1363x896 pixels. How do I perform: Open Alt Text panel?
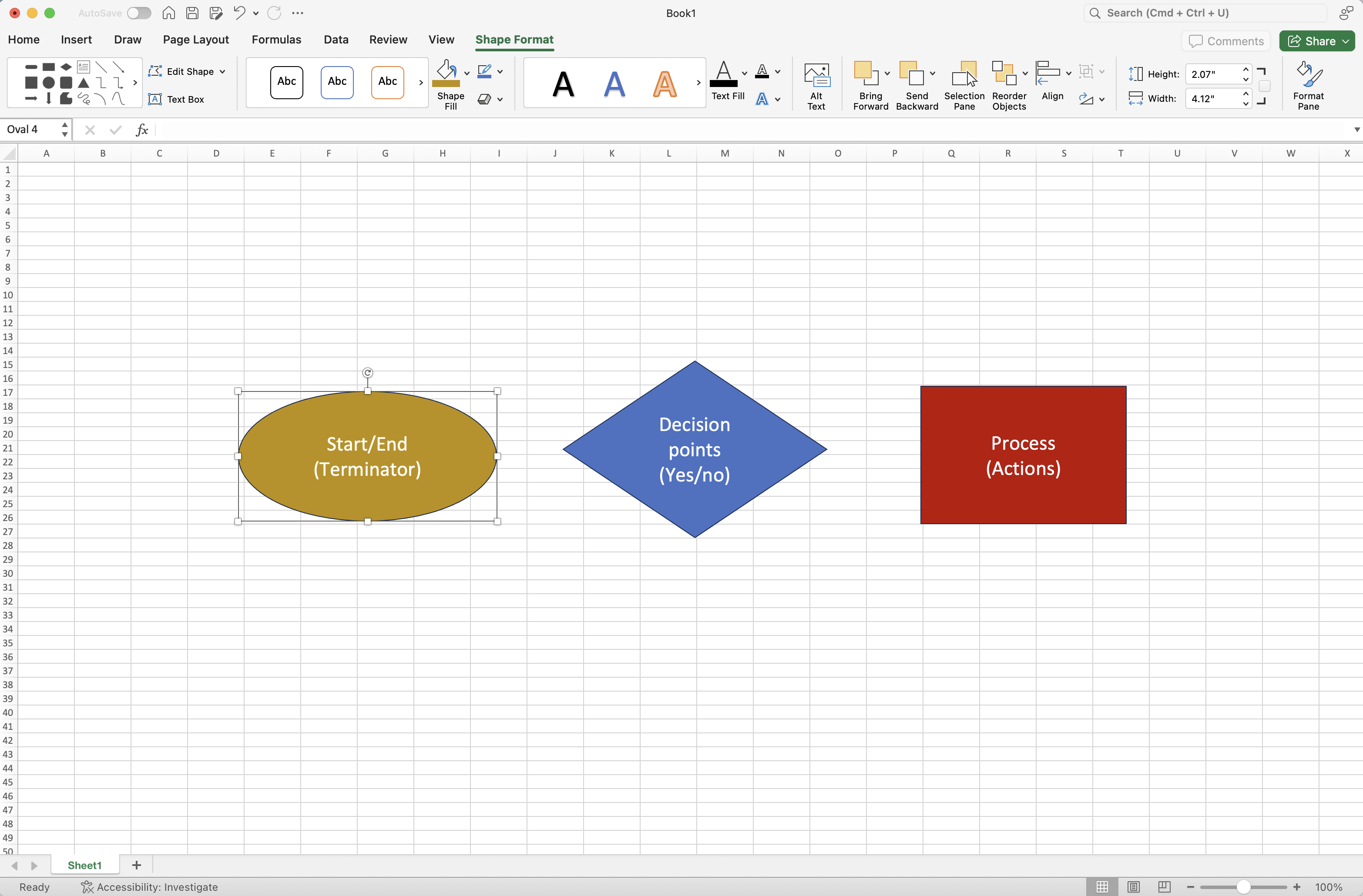816,86
